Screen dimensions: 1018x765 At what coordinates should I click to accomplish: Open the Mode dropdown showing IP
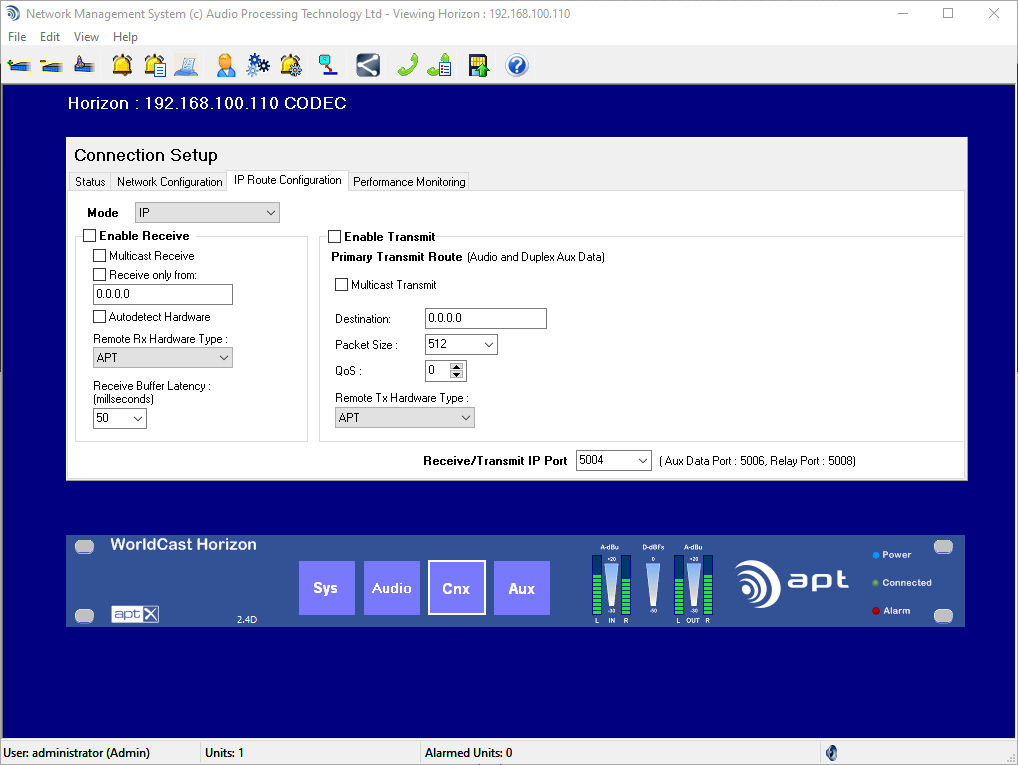[x=207, y=213]
